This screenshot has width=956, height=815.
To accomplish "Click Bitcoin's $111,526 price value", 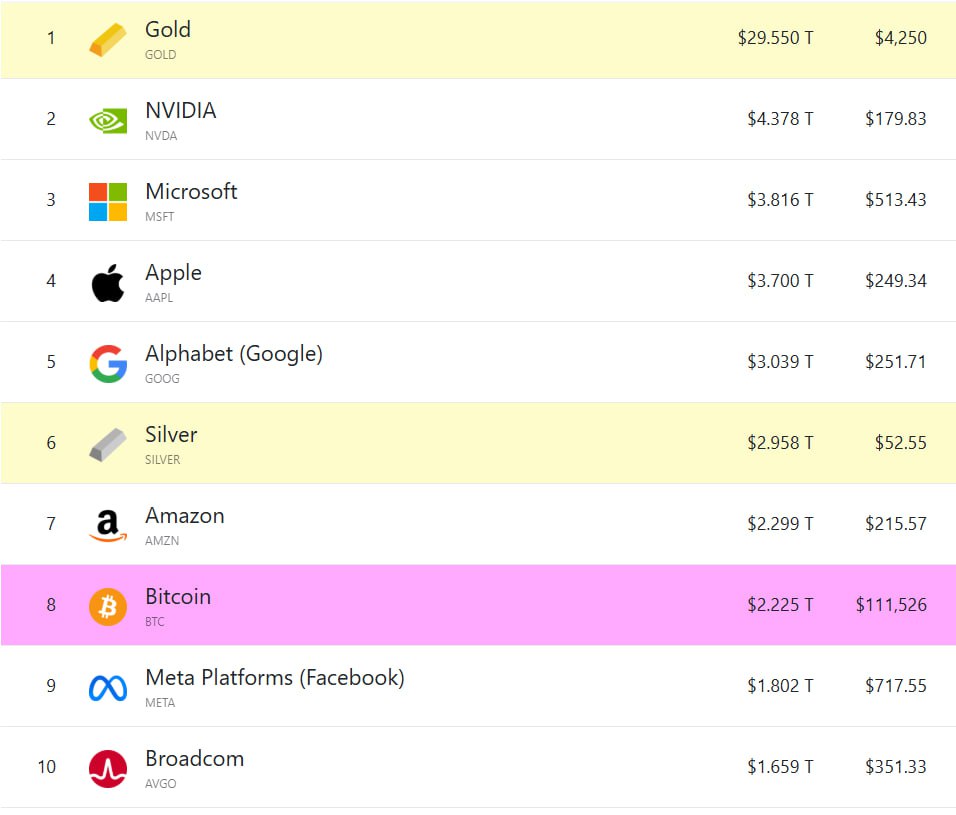I will pyautogui.click(x=891, y=606).
